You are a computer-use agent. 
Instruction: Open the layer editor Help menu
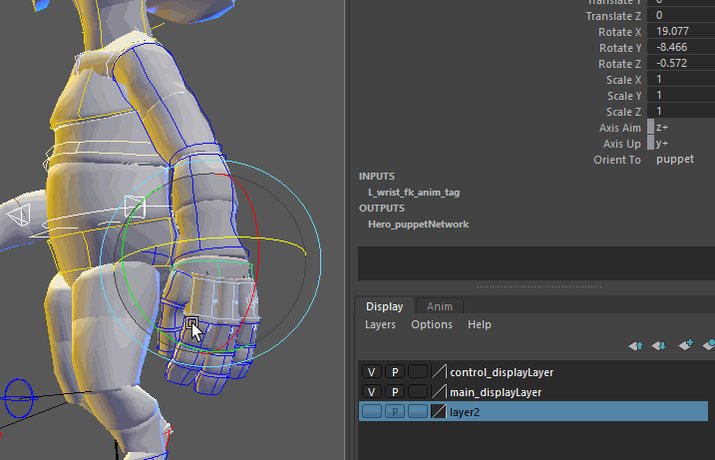point(479,325)
